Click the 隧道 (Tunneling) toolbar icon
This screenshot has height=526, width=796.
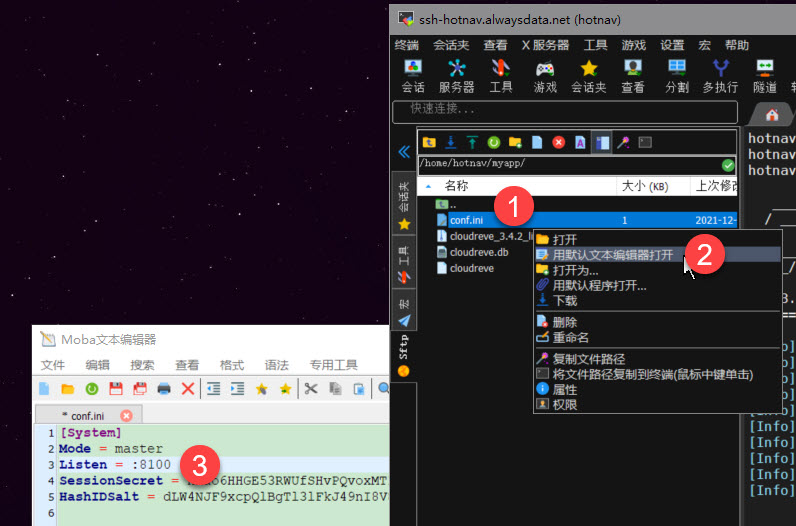click(765, 76)
